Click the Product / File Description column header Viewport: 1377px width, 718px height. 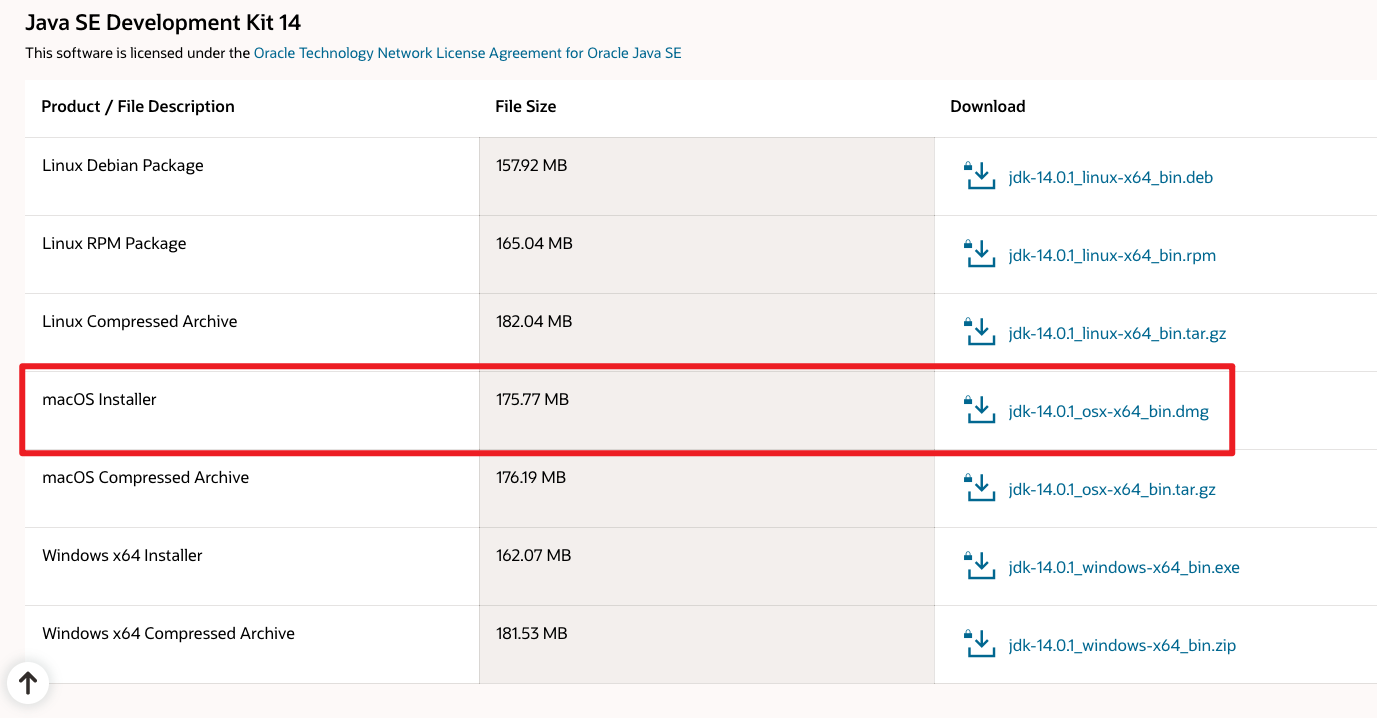click(138, 106)
